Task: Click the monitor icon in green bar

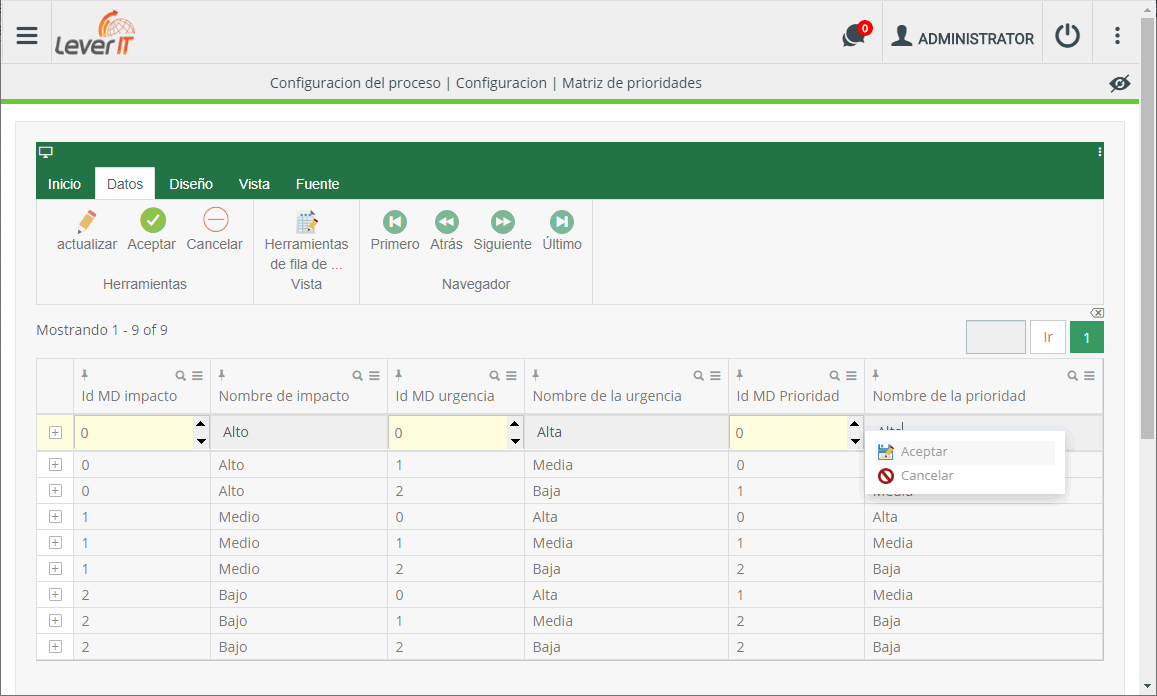Action: tap(46, 152)
